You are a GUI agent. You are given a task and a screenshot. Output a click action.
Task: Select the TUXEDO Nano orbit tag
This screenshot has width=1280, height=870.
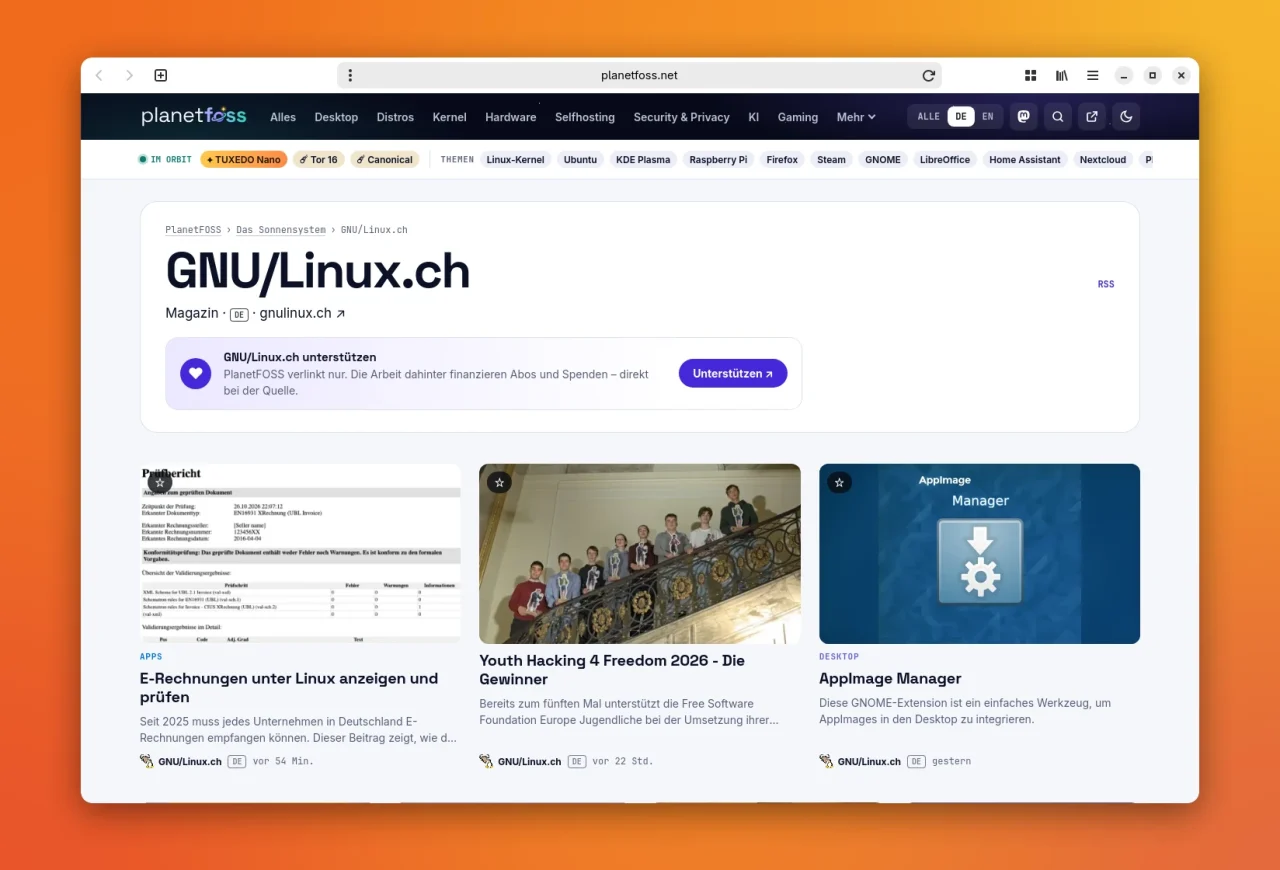tap(244, 160)
